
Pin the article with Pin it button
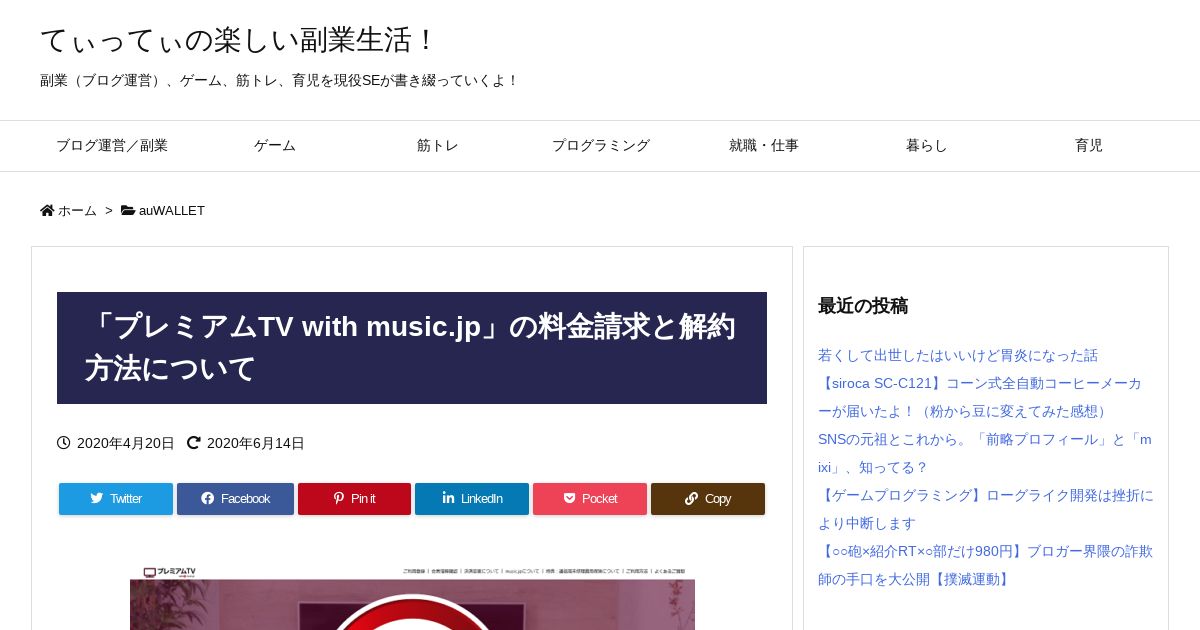pyautogui.click(x=354, y=499)
